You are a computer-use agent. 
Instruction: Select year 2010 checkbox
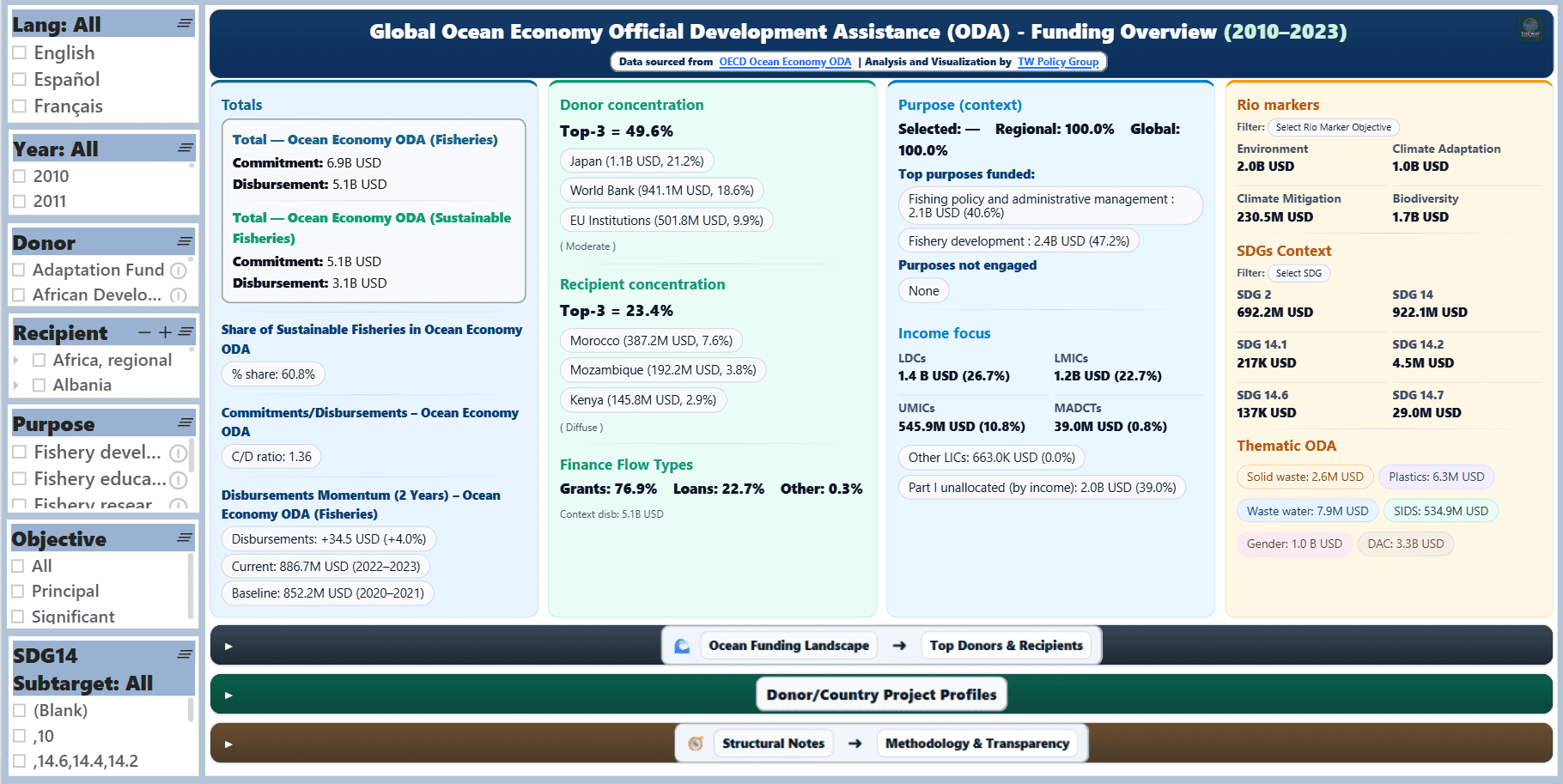(x=19, y=176)
